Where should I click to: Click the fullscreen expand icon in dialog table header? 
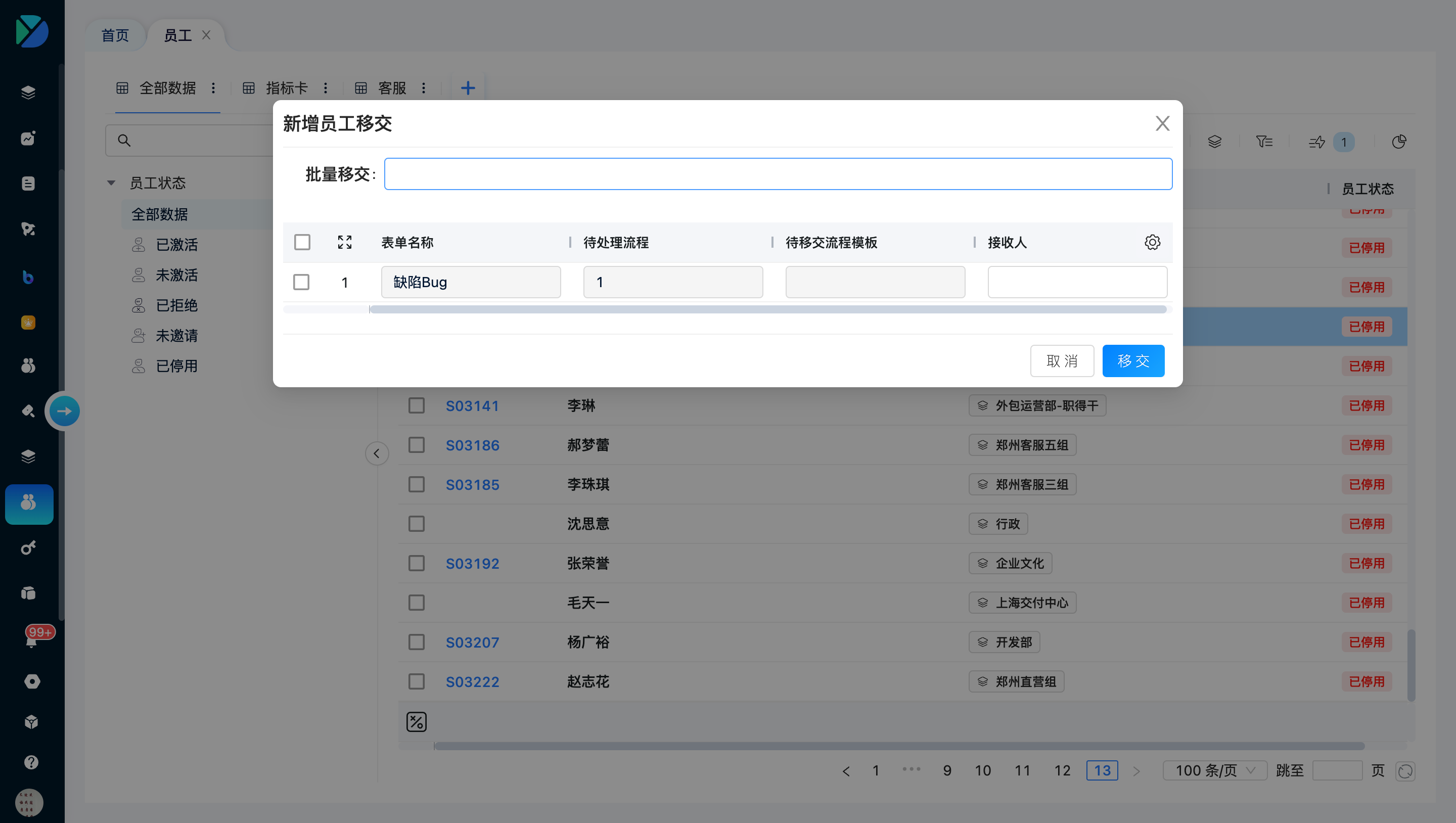coord(345,243)
